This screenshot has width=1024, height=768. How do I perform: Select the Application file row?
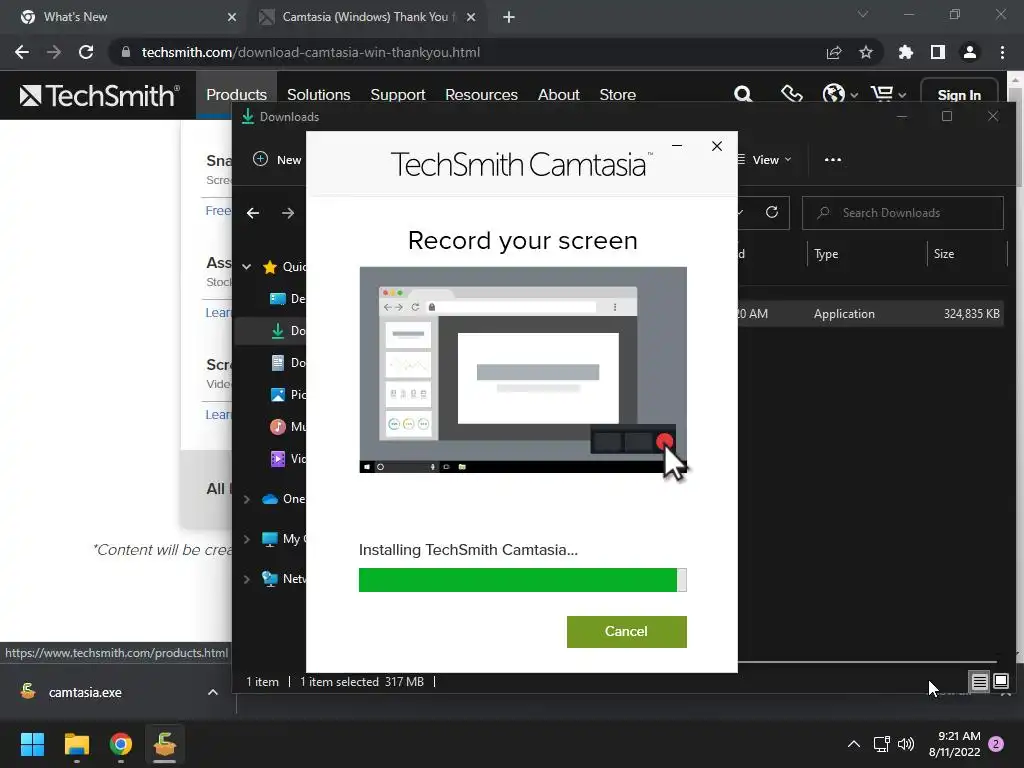tap(871, 313)
